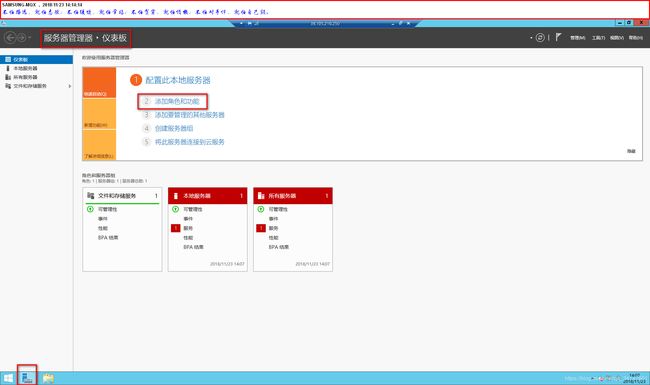This screenshot has width=650, height=385.
Task: Click the server icon in 本地服务器 tile header
Action: click(176, 196)
